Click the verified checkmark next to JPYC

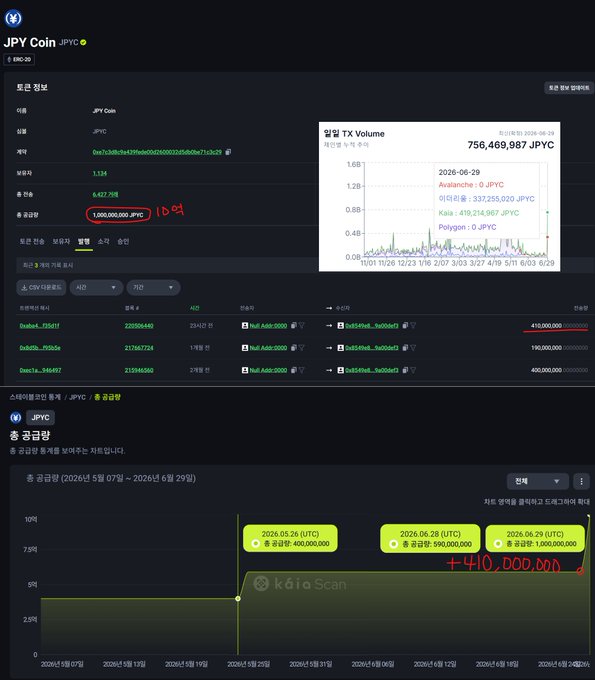(x=83, y=42)
